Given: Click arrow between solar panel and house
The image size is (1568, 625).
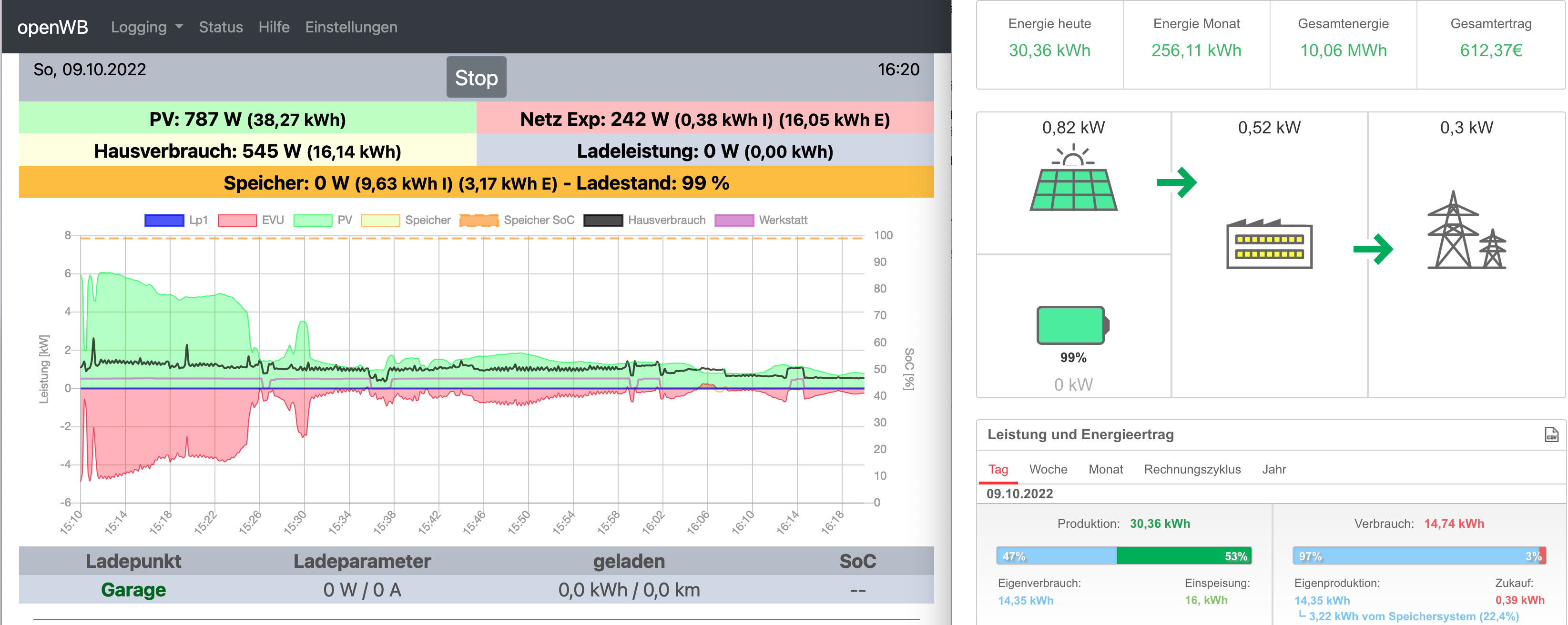Looking at the screenshot, I should (1177, 182).
